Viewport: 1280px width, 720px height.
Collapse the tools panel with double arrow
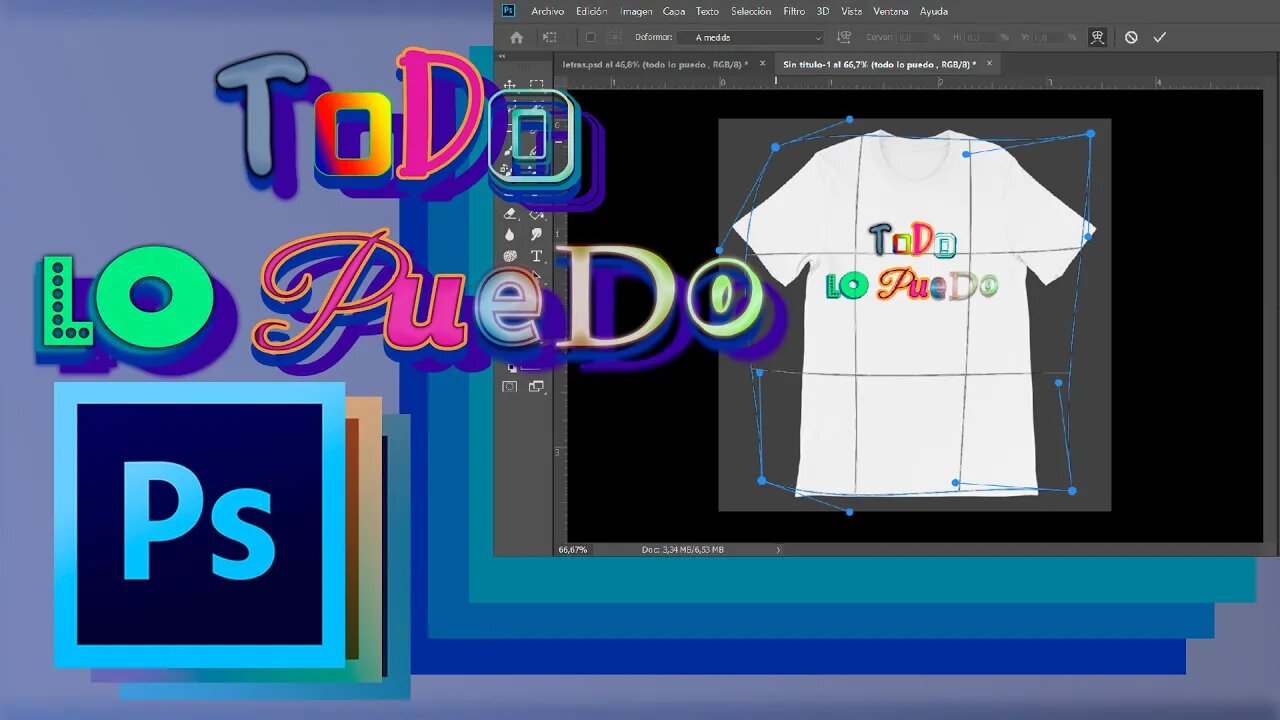pos(502,57)
